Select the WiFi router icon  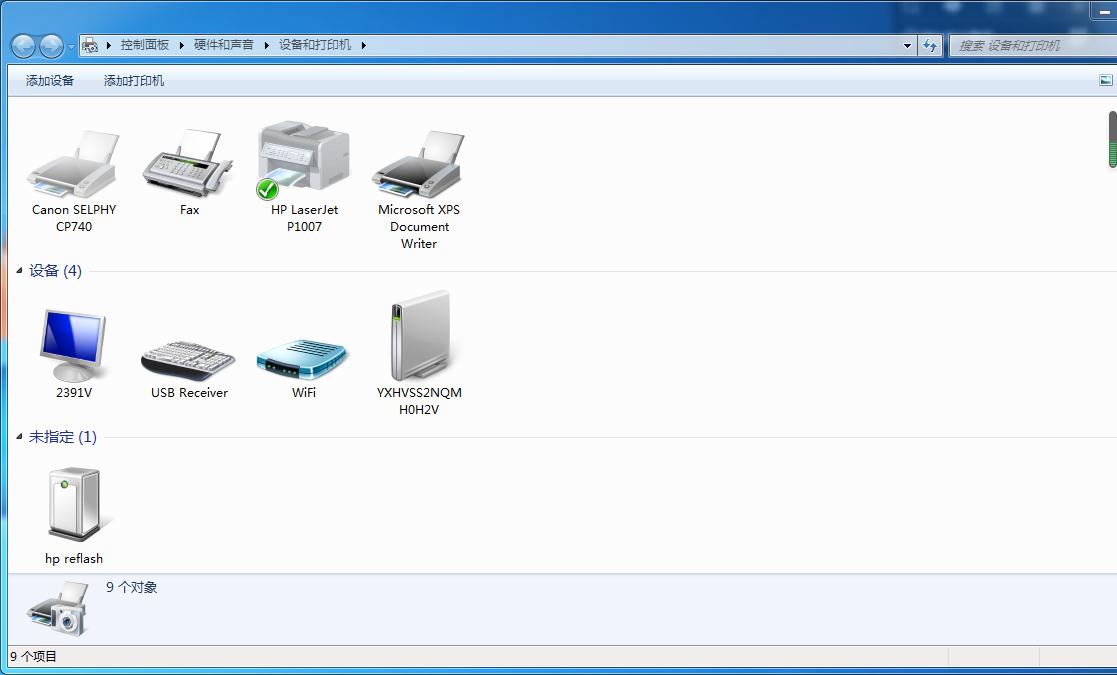point(302,359)
